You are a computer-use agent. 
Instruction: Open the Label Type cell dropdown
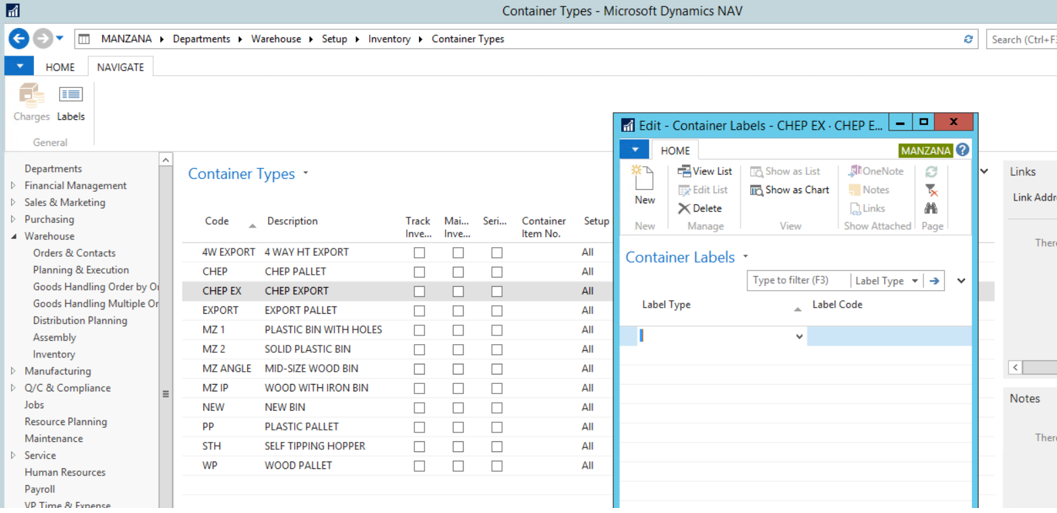pos(799,336)
